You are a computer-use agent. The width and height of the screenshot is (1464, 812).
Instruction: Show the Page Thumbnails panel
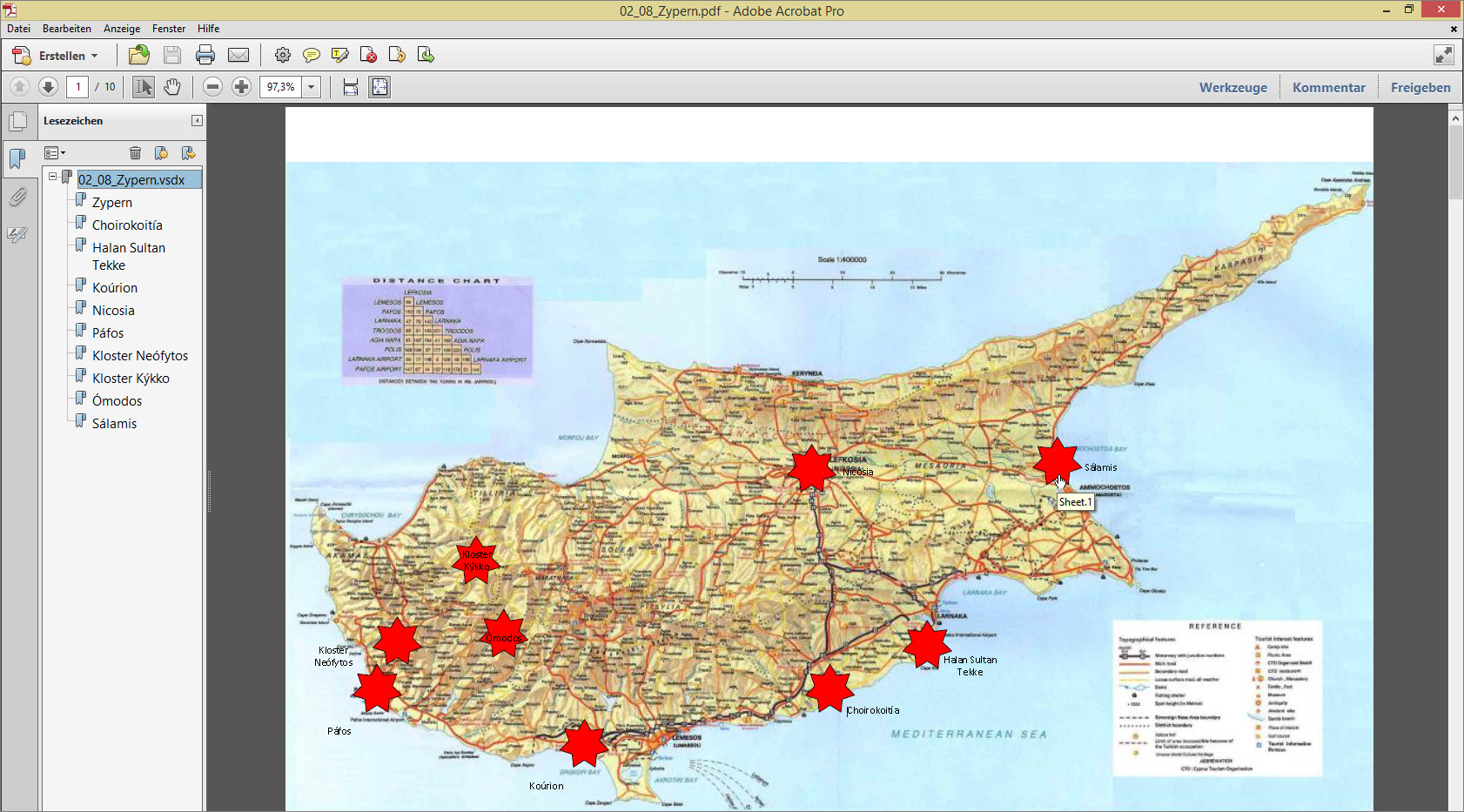(x=17, y=122)
